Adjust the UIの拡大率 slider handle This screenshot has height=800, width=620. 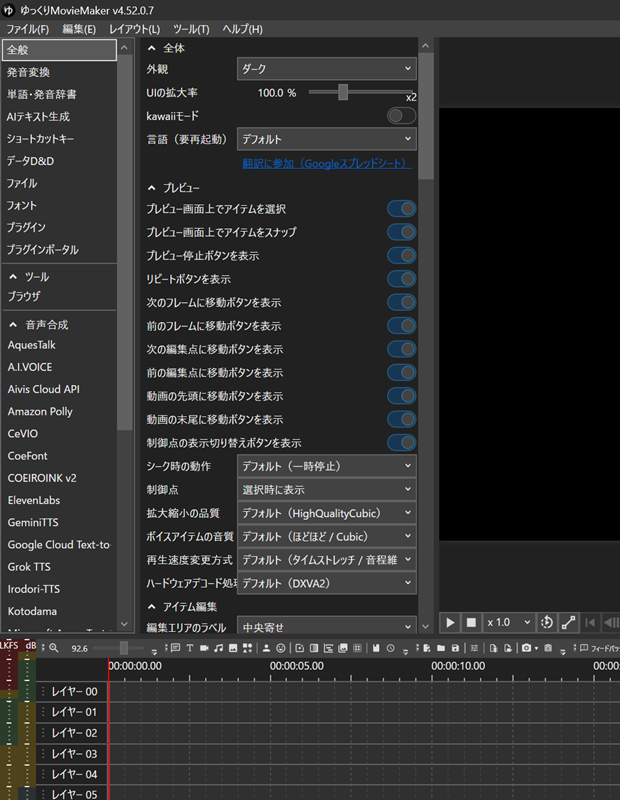click(x=343, y=92)
